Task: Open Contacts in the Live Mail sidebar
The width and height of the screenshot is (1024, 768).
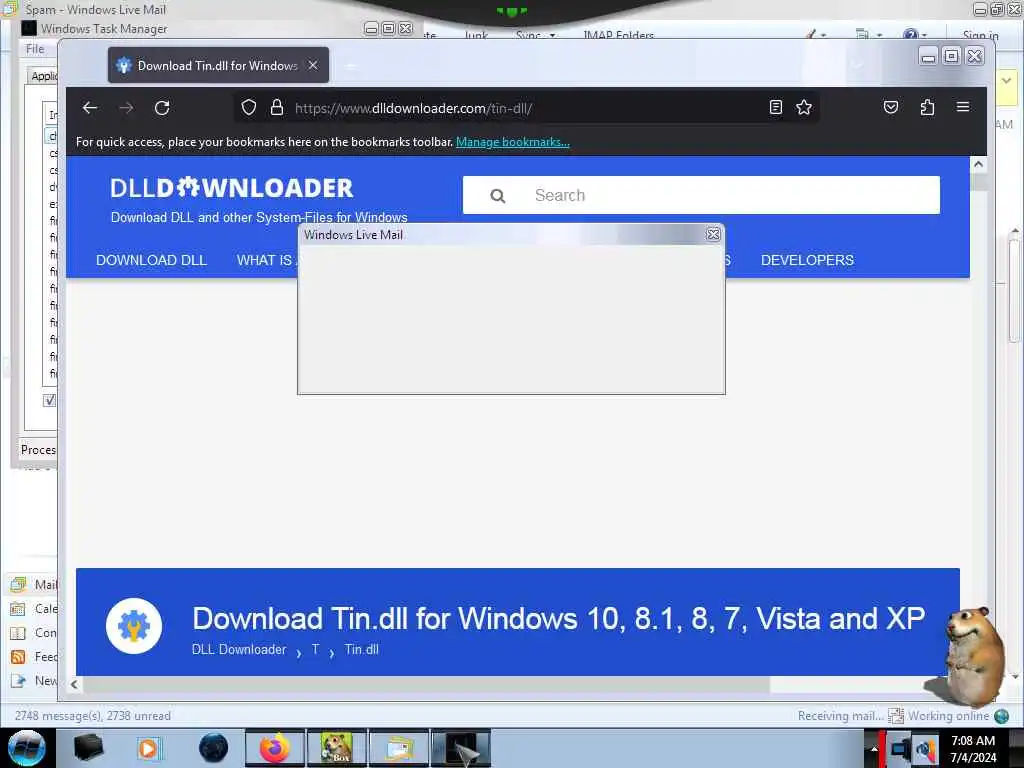Action: point(34,633)
